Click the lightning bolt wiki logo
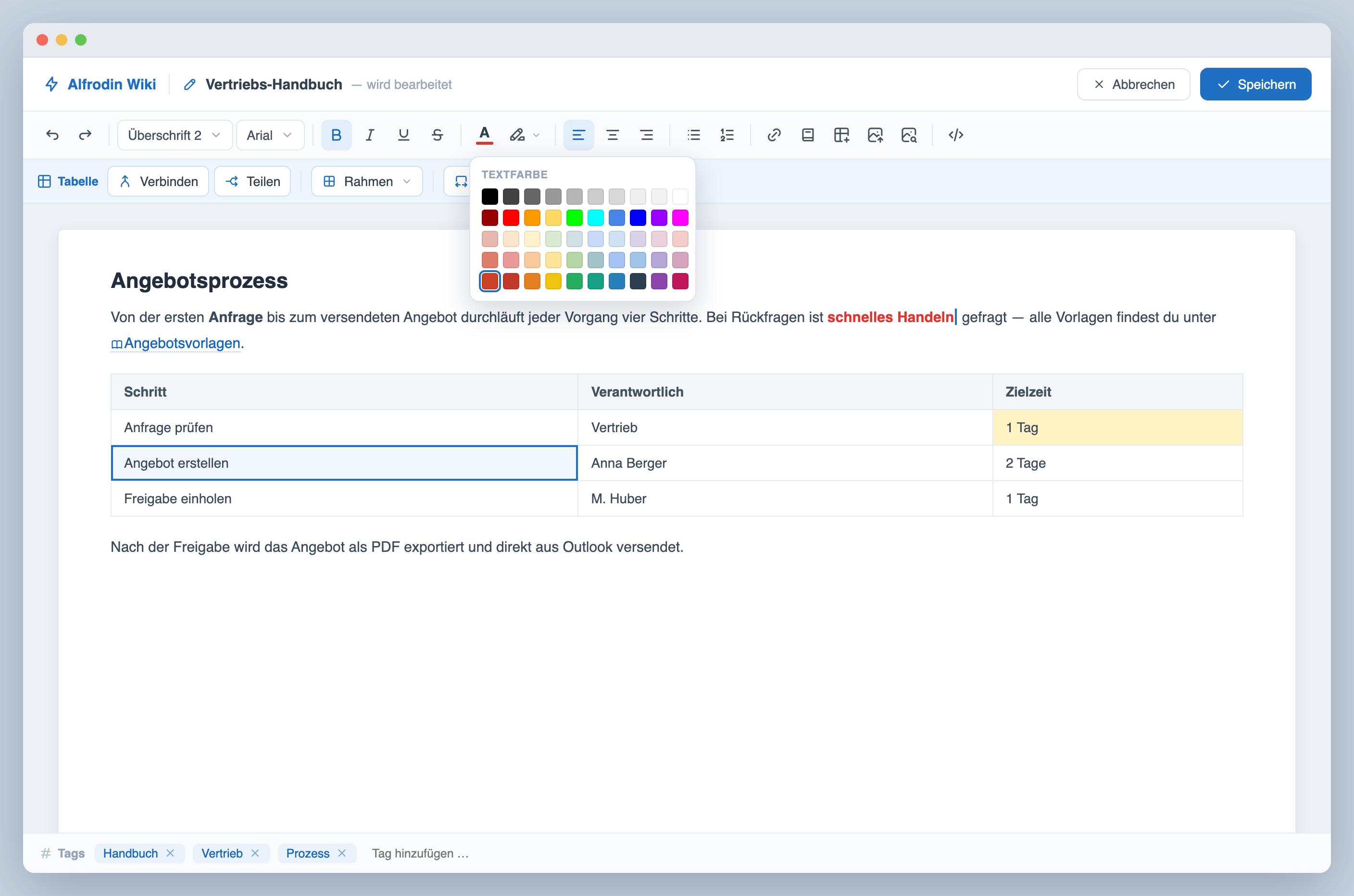 coord(52,84)
